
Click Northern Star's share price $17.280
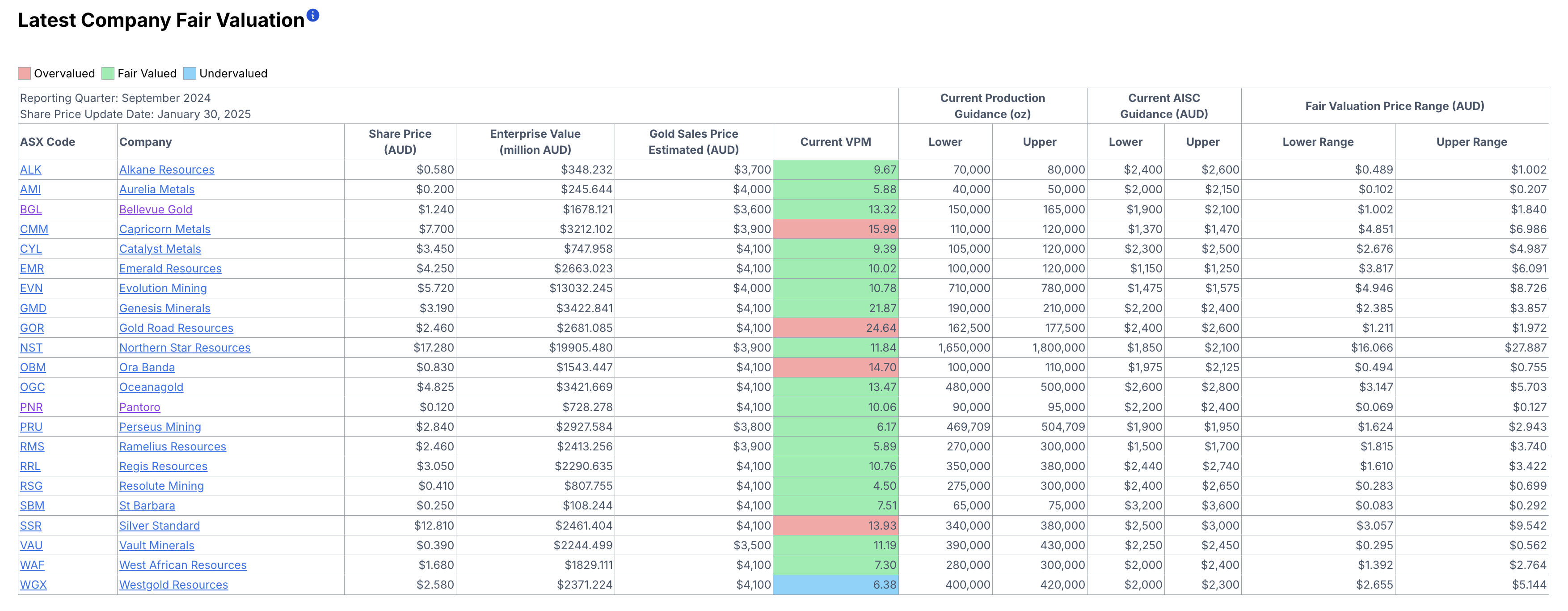(434, 348)
